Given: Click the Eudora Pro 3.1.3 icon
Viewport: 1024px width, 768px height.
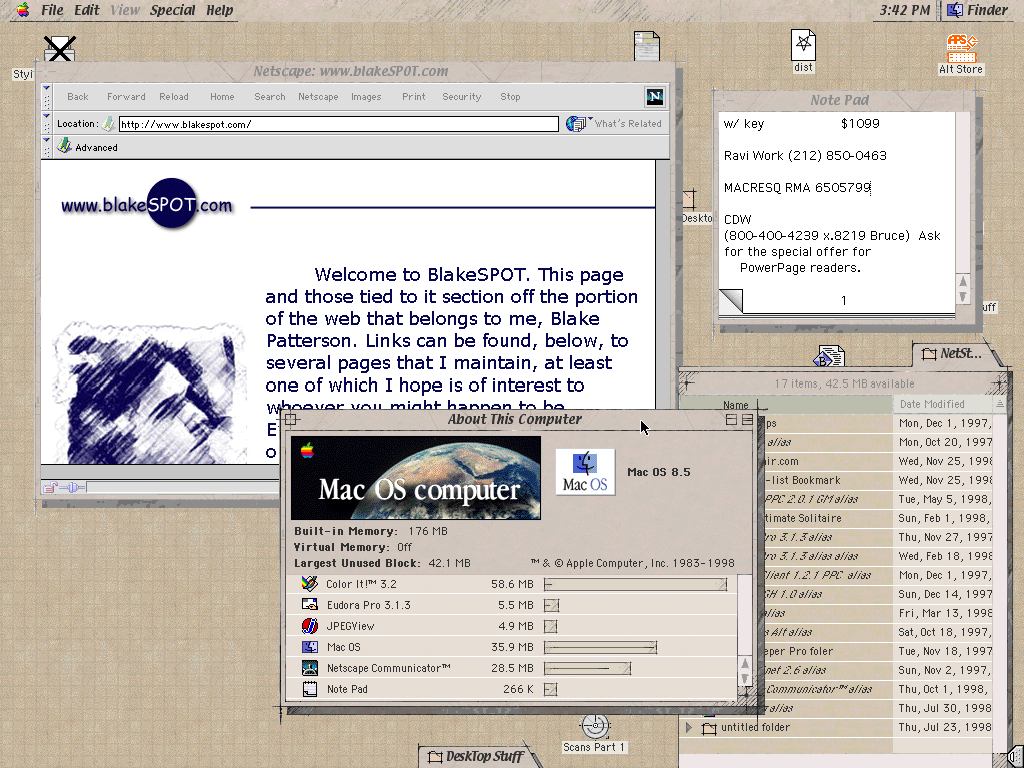Looking at the screenshot, I should (310, 605).
